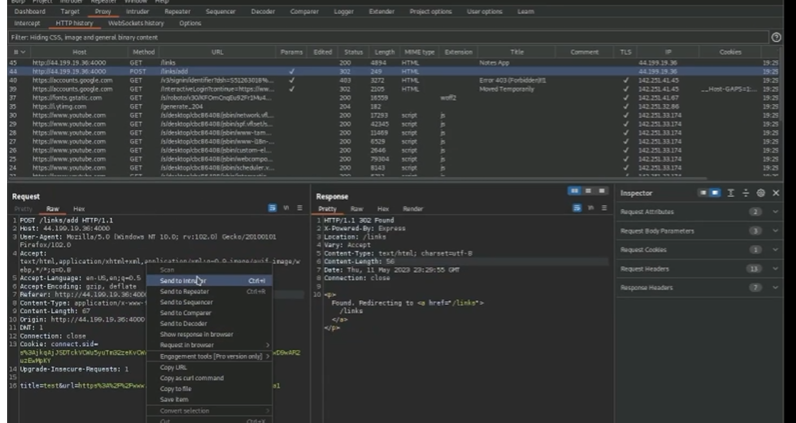Sort the history by Status column

click(x=353, y=51)
